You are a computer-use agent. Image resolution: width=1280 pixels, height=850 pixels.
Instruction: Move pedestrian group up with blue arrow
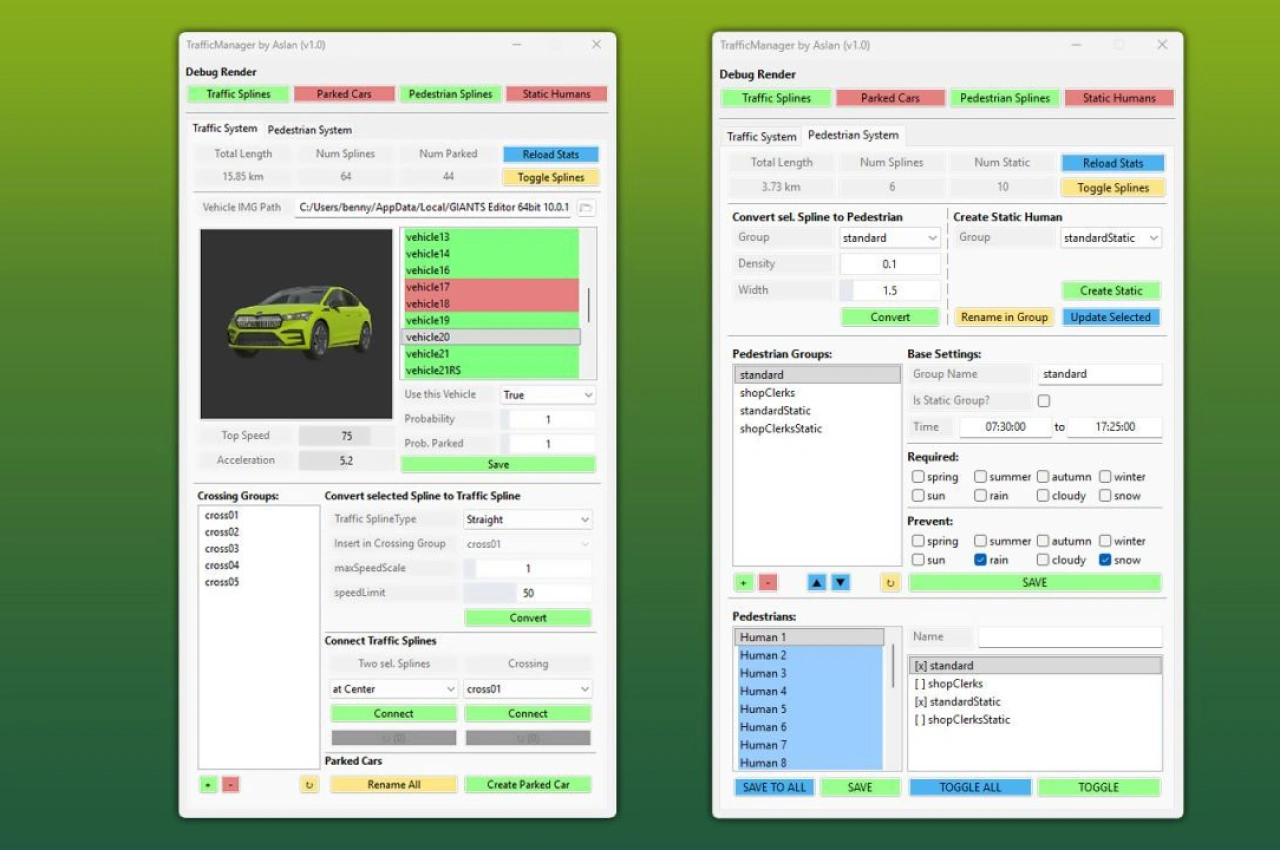point(817,582)
